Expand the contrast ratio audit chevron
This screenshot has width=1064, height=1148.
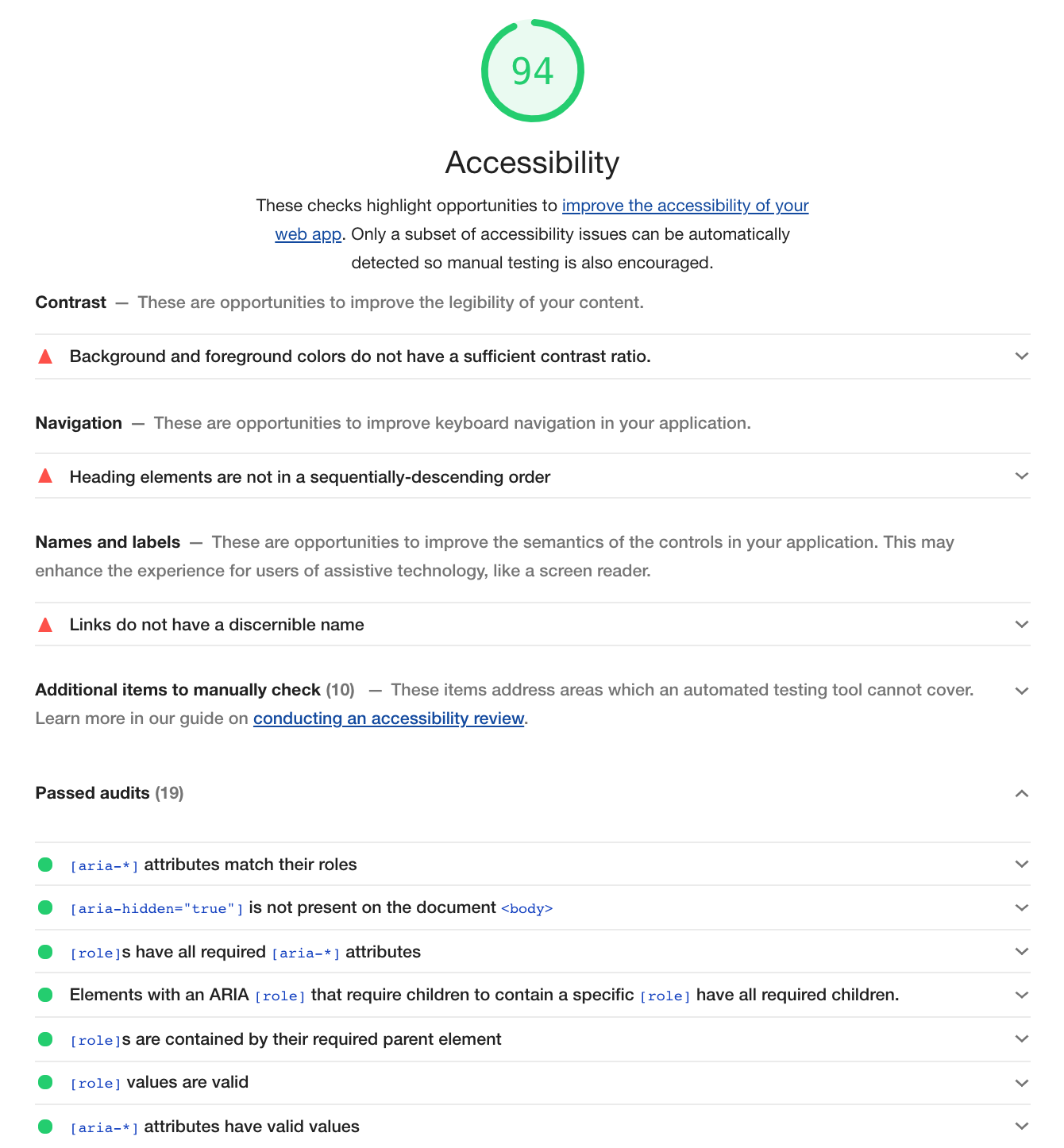1022,356
